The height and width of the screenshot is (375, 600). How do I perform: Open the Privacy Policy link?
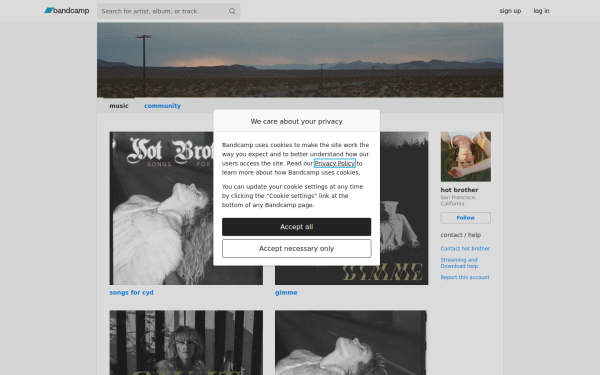point(334,163)
